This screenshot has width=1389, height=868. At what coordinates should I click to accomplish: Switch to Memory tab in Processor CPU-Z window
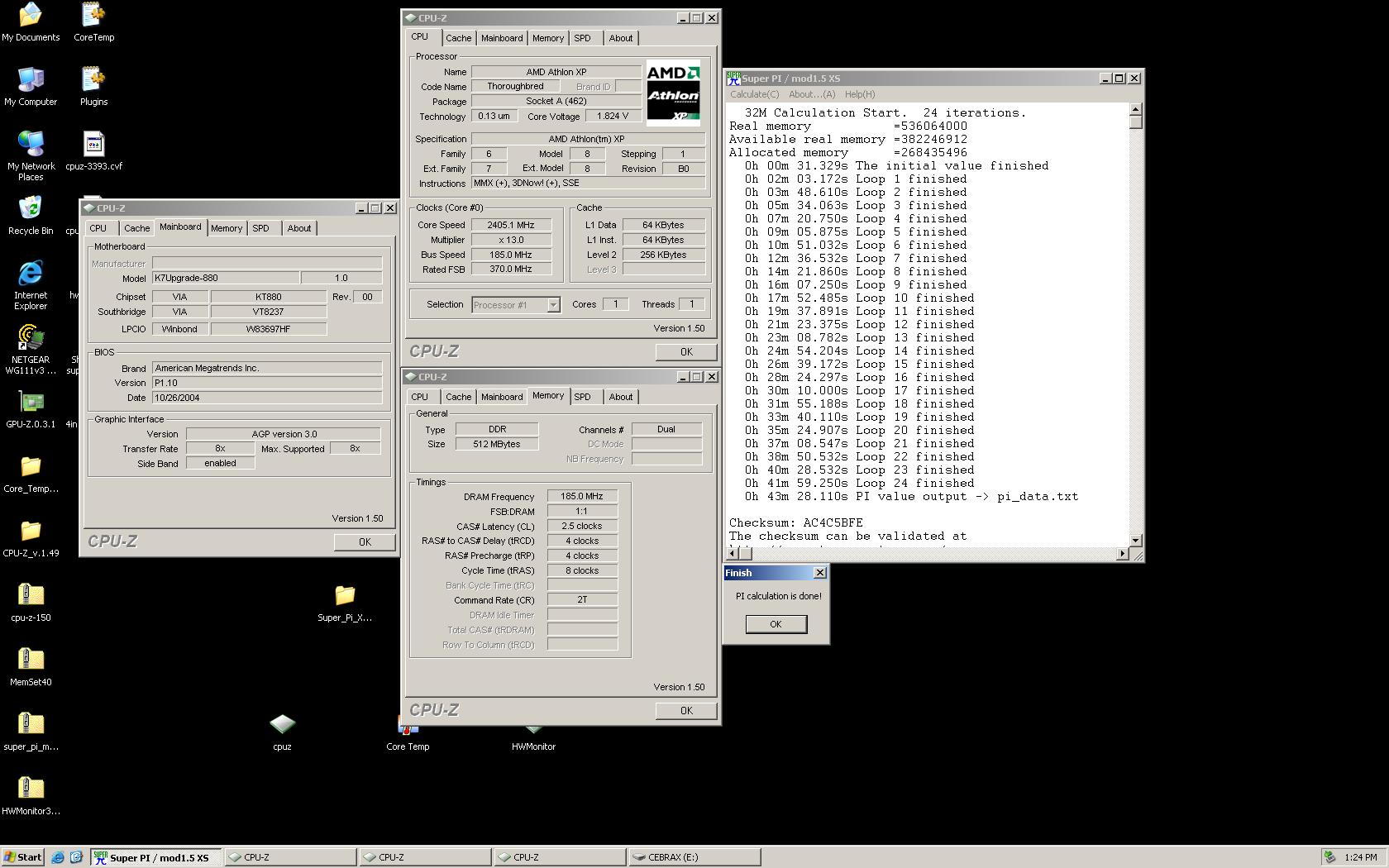pos(547,38)
